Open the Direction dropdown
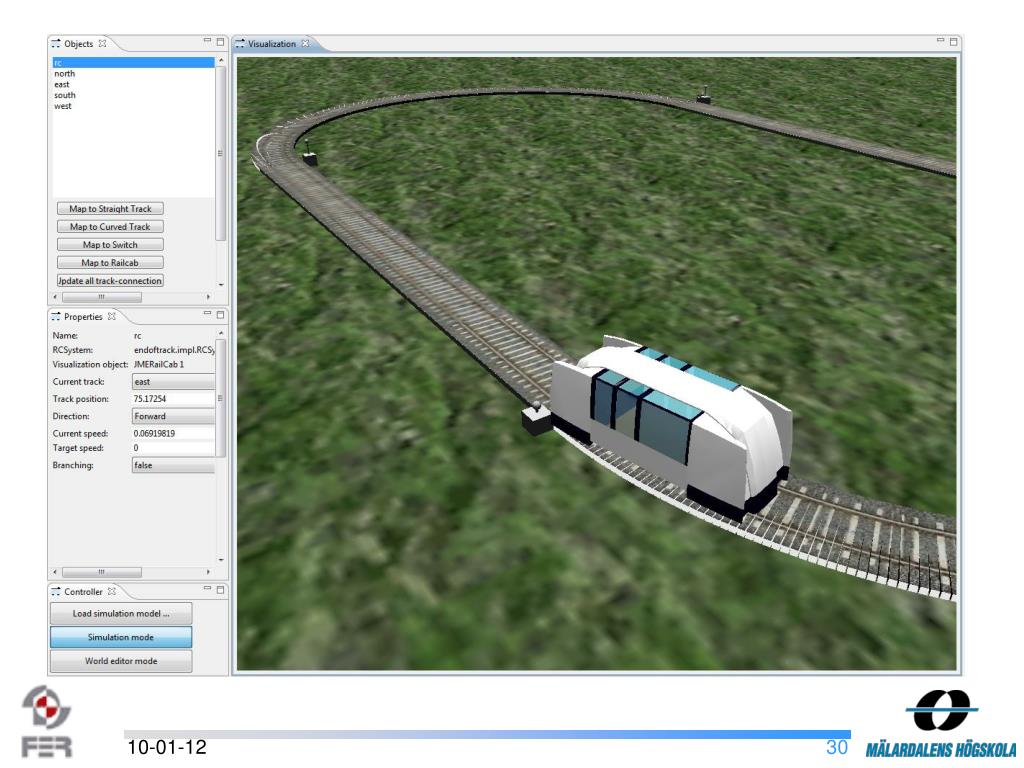Viewport: 1024px width, 768px height. tap(174, 417)
